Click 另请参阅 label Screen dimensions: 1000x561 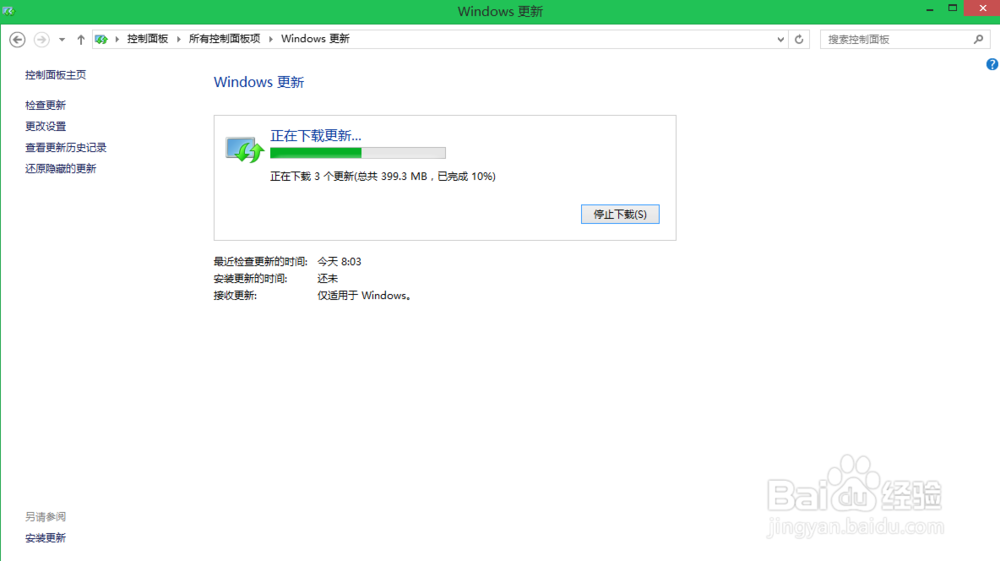(45, 516)
